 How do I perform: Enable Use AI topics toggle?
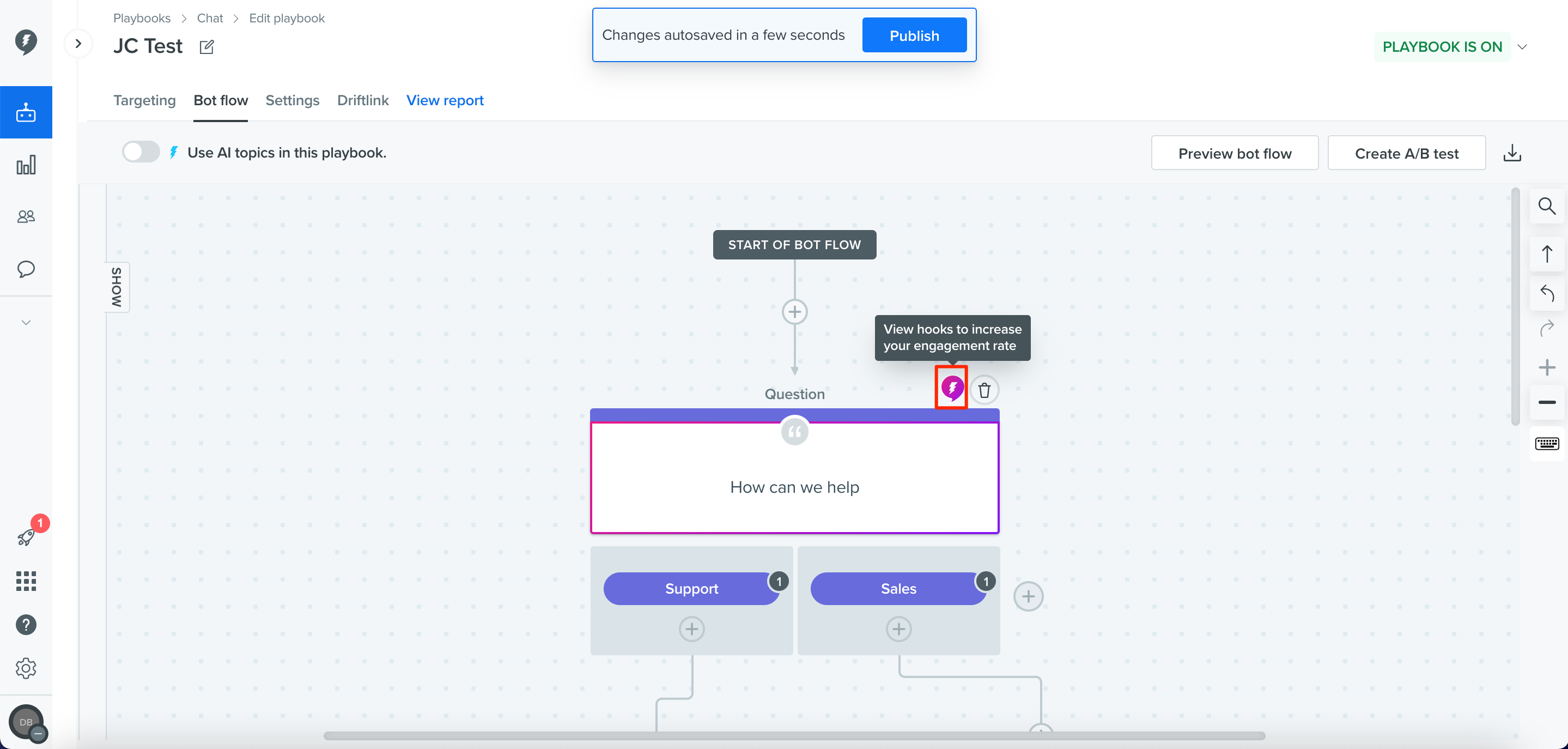coord(141,152)
